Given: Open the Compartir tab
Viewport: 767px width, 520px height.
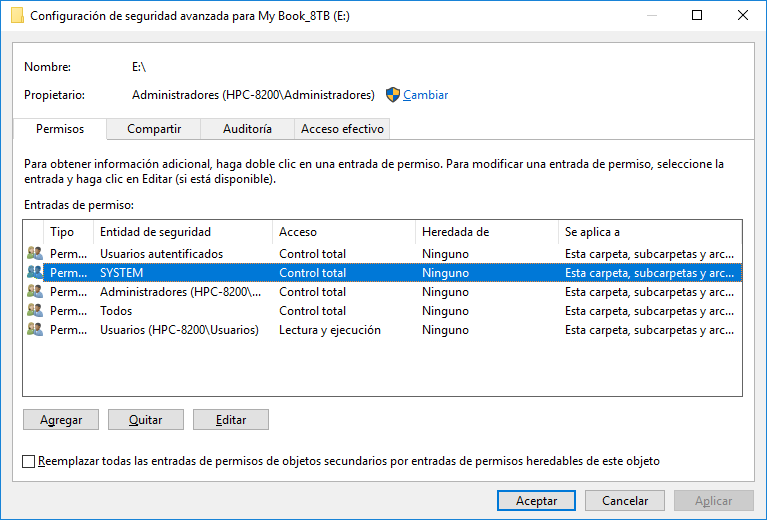Looking at the screenshot, I should [x=154, y=129].
